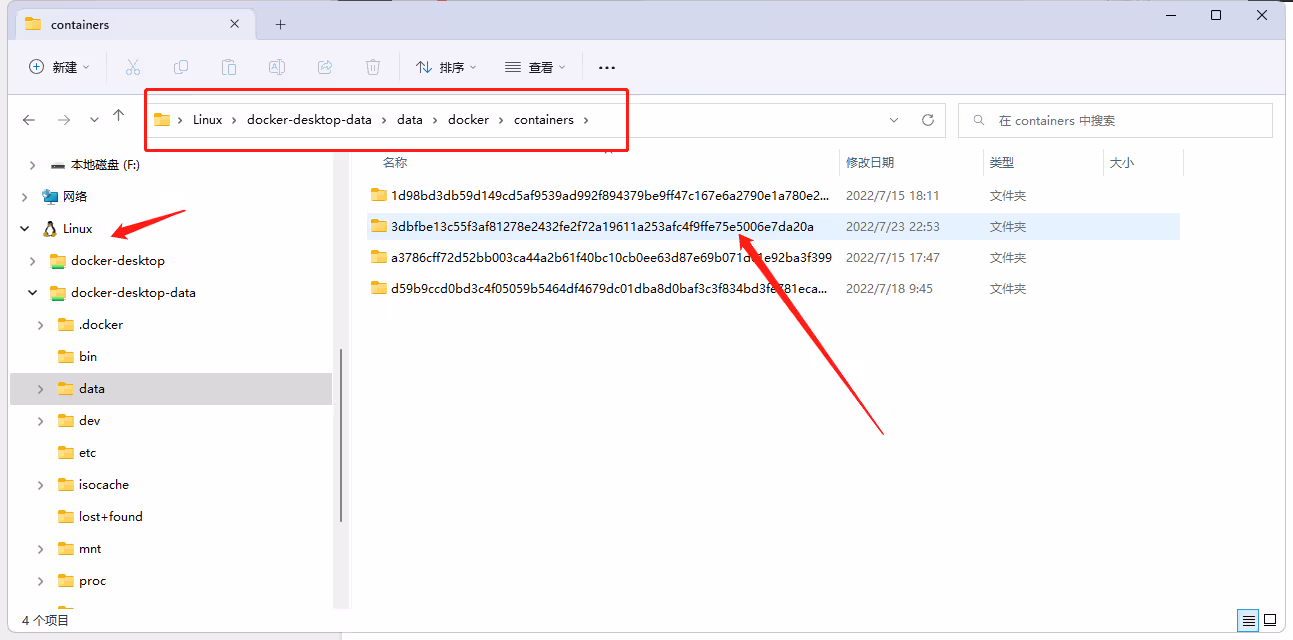Click the Share toolbar icon
1293x640 pixels.
point(325,67)
